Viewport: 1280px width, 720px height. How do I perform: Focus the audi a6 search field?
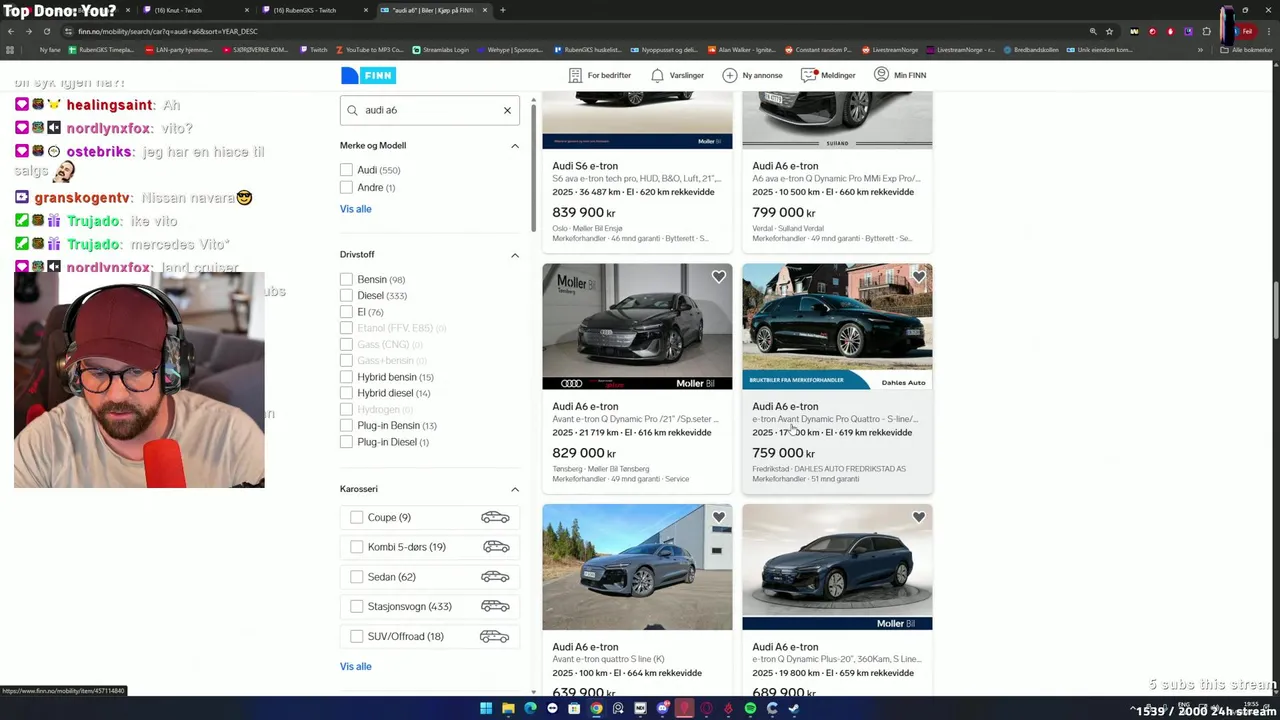tap(429, 110)
